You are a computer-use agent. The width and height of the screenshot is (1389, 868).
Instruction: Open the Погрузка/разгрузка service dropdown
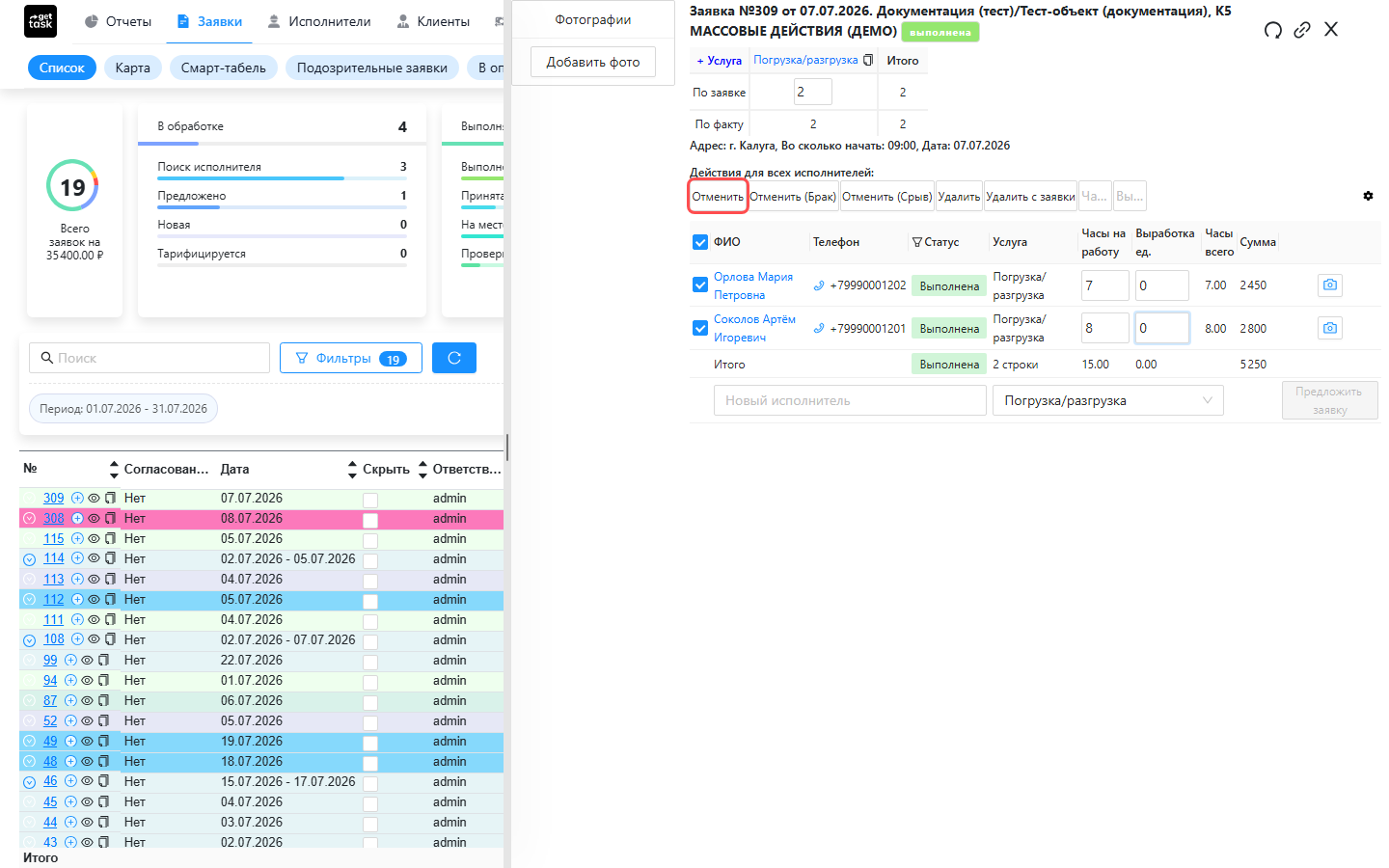(1108, 400)
